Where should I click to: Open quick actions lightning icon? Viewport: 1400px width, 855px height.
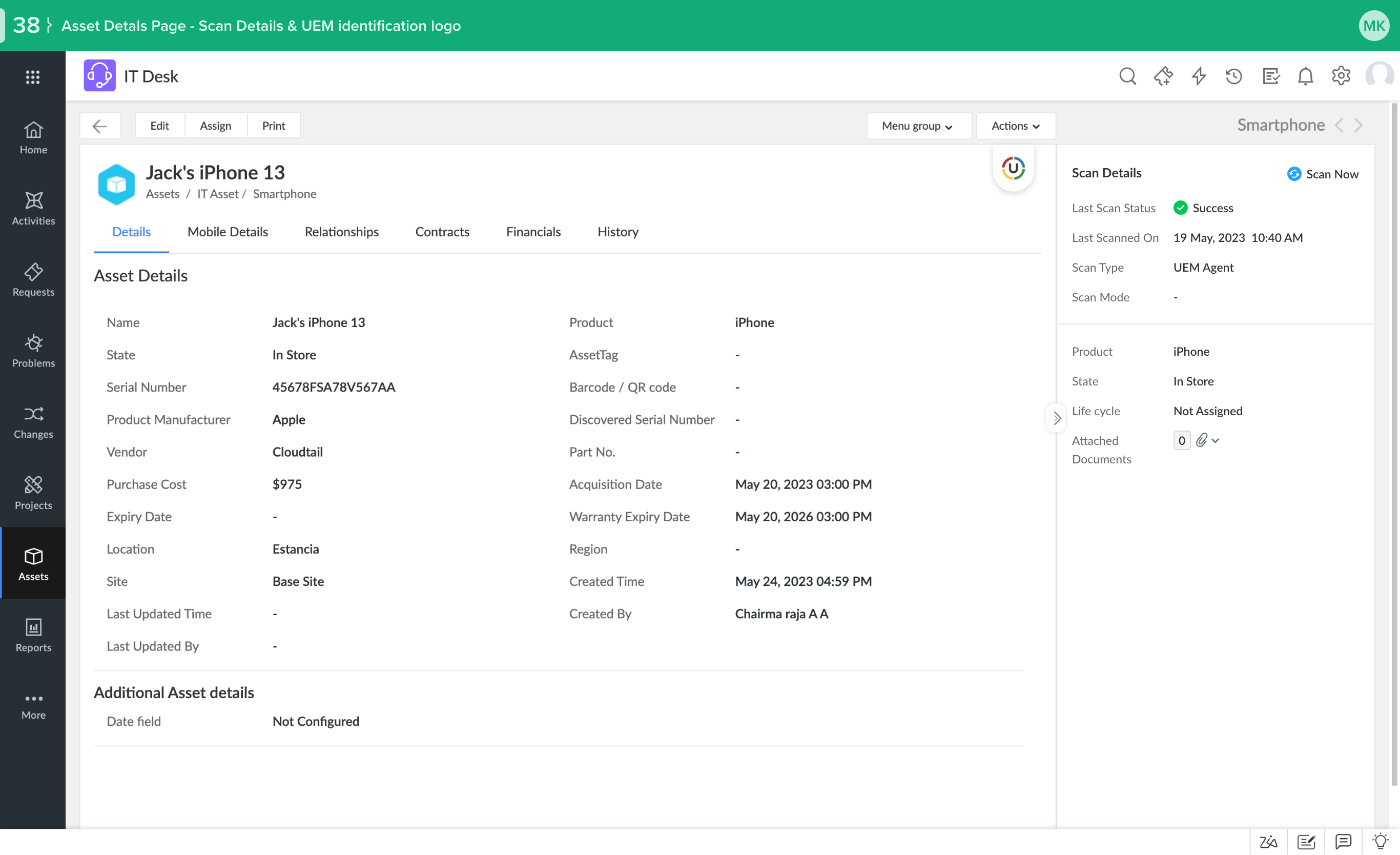pyautogui.click(x=1199, y=76)
